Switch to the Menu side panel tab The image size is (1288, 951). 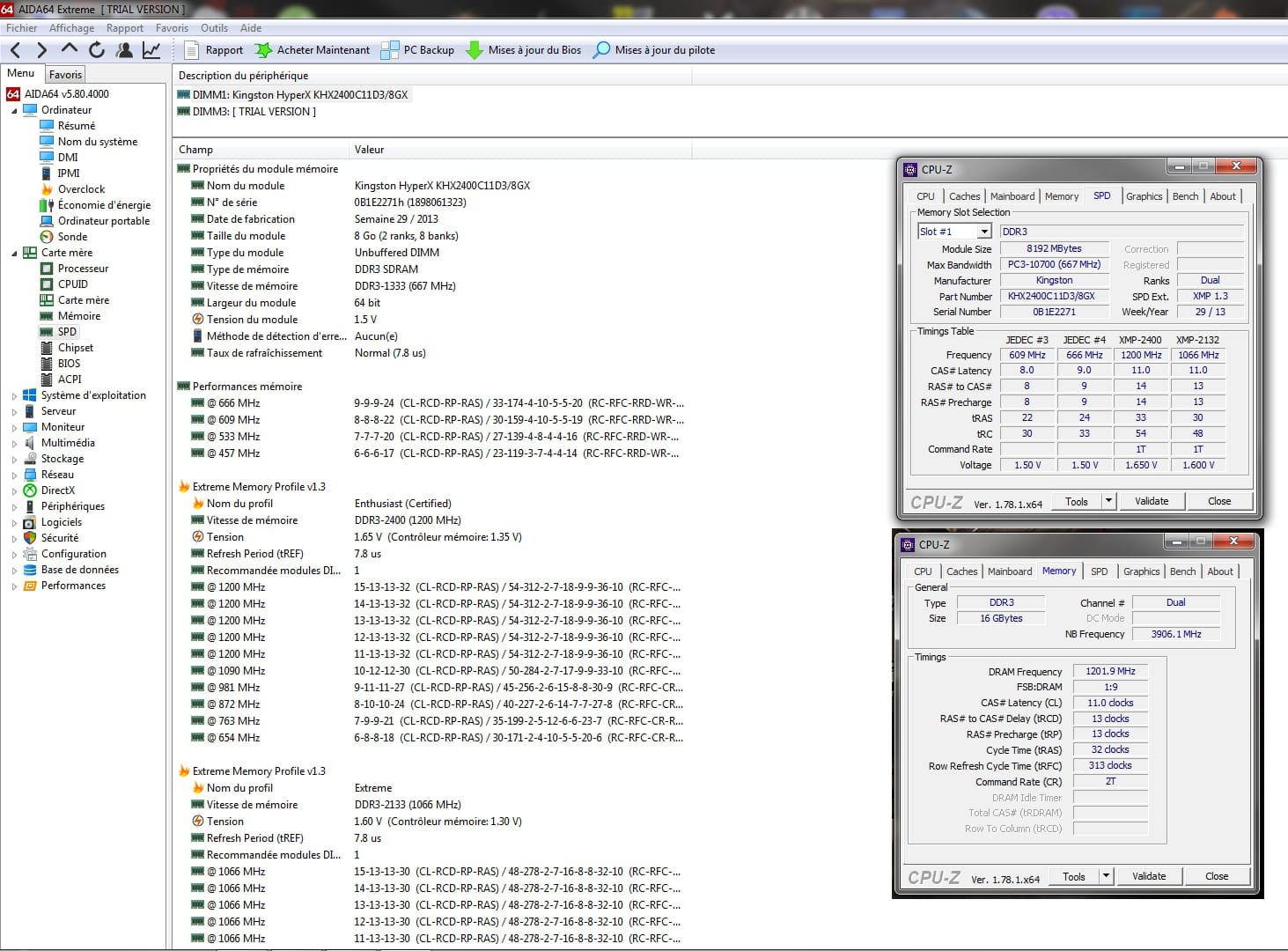(20, 73)
